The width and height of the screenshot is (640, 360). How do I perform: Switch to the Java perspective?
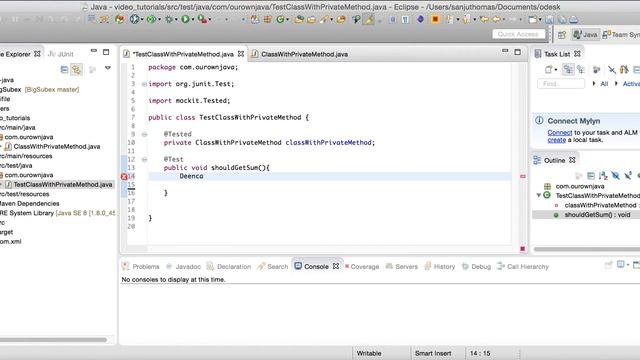[585, 35]
